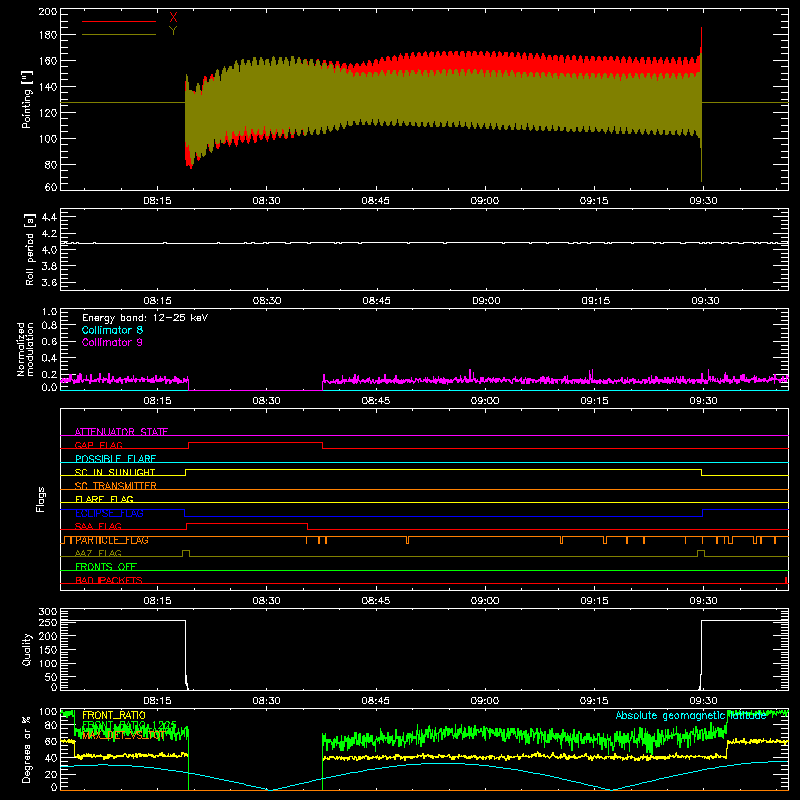The image size is (800, 800).
Task: Click the orange MAX_DET_VS_TOT legend label
Action: [x=123, y=735]
